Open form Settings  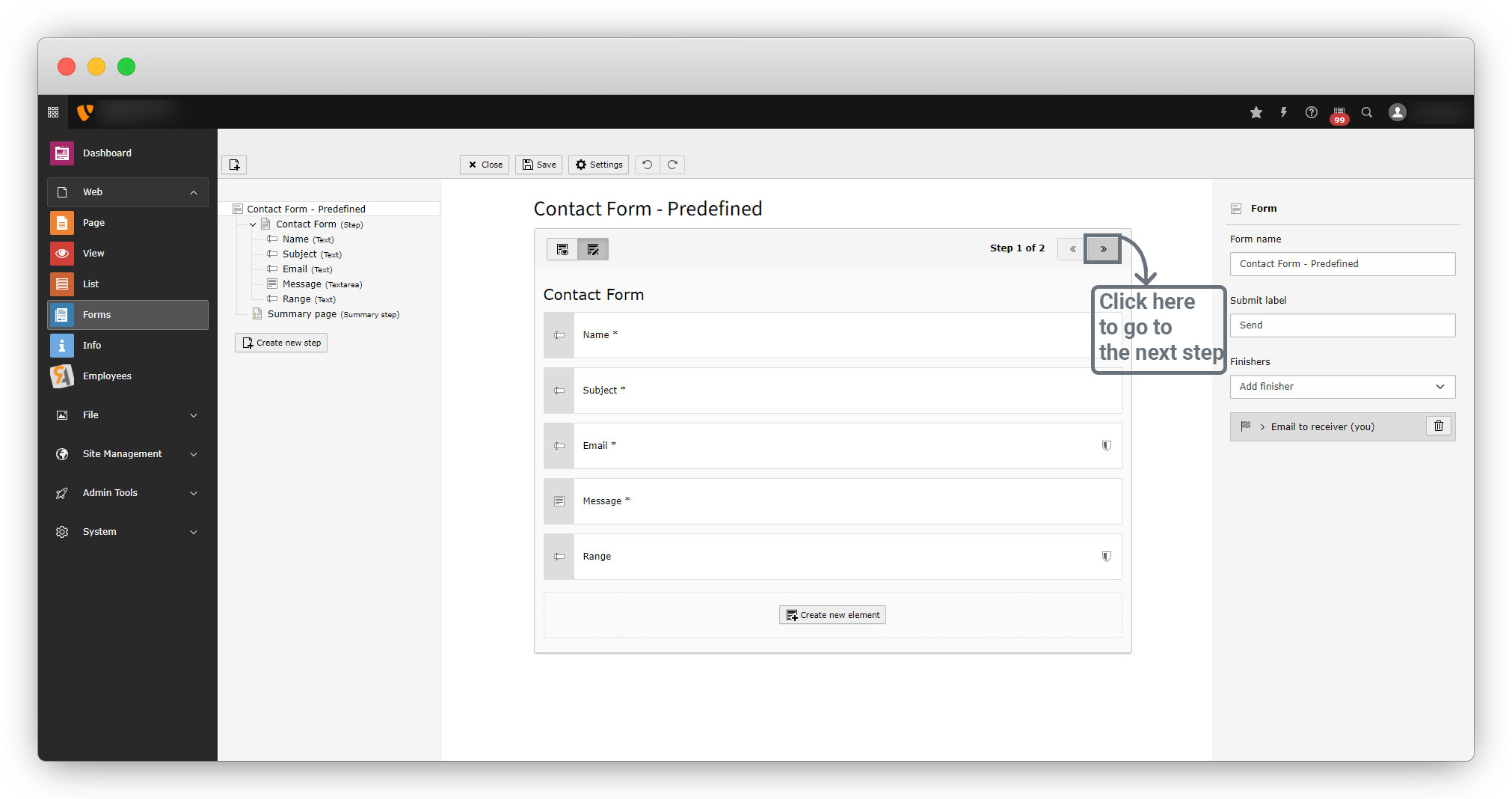tap(598, 165)
